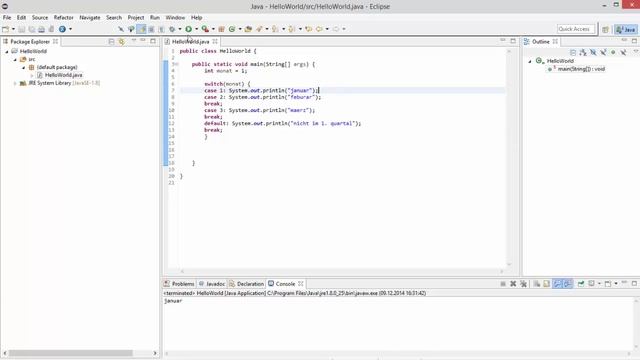The width and height of the screenshot is (640, 360).
Task: Click the New Java Package icon
Action: tap(222, 29)
